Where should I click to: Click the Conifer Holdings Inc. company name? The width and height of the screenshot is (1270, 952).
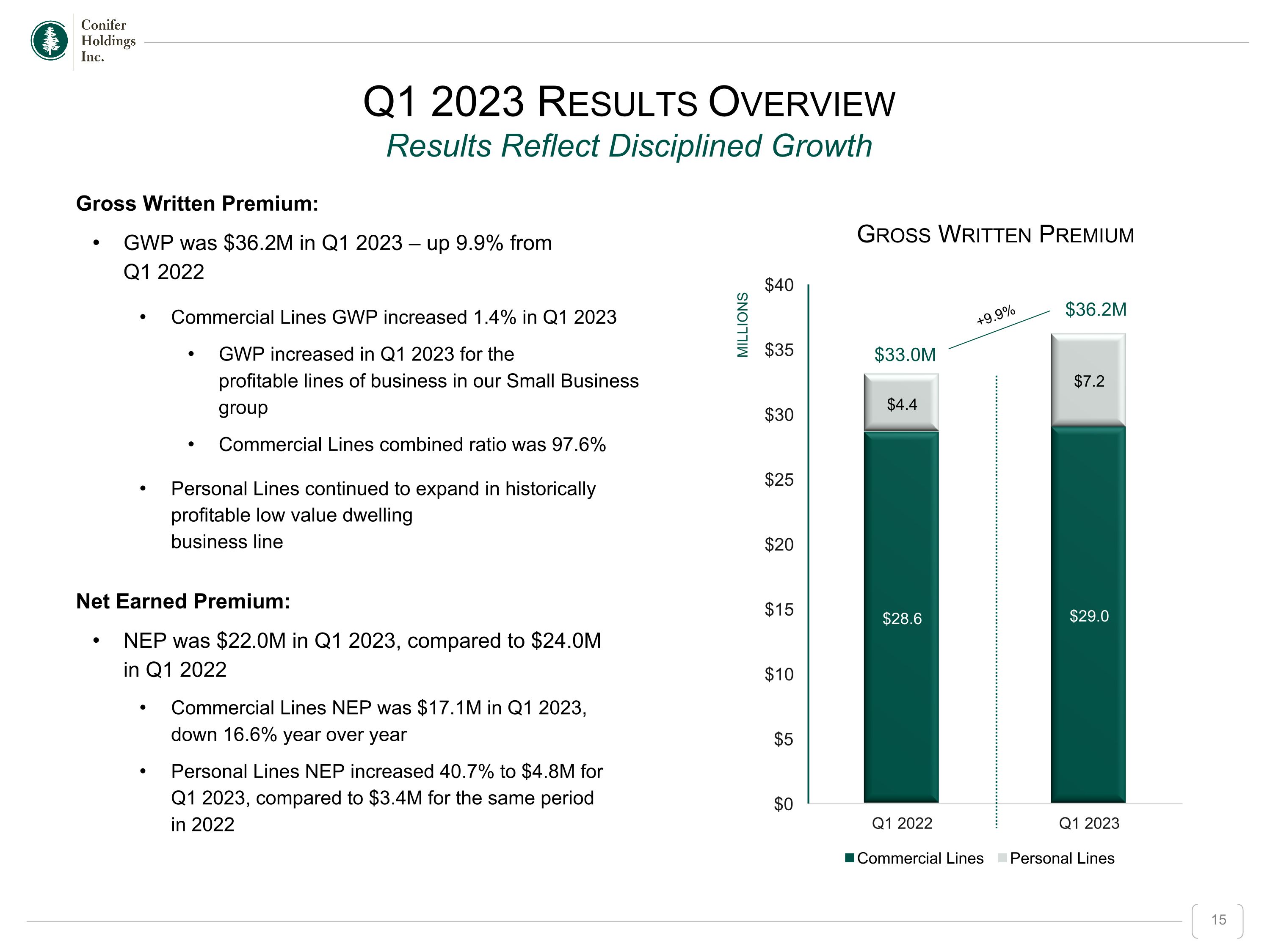click(x=108, y=41)
